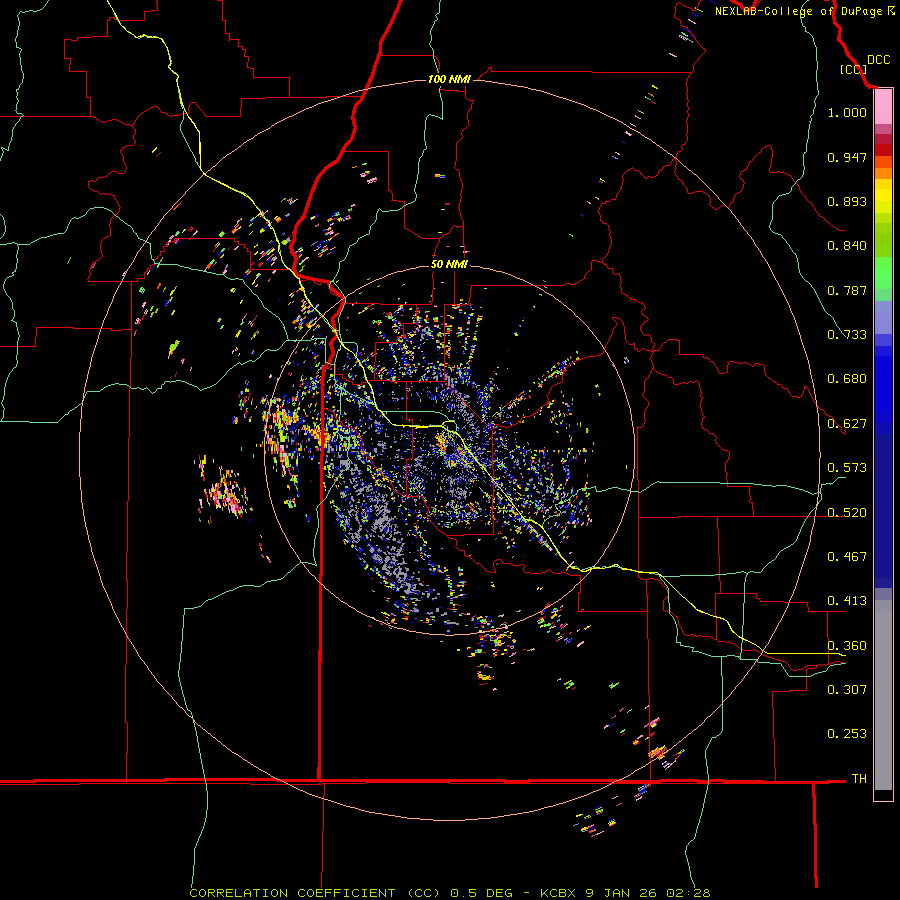Click the 0.787 scale value
900x900 pixels.
[847, 290]
